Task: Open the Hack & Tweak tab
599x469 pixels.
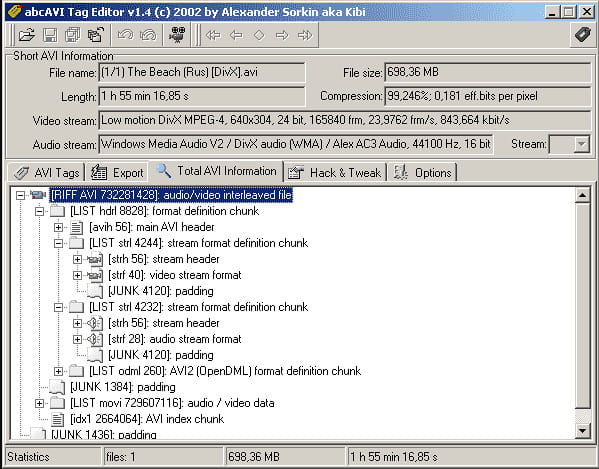Action: point(335,173)
